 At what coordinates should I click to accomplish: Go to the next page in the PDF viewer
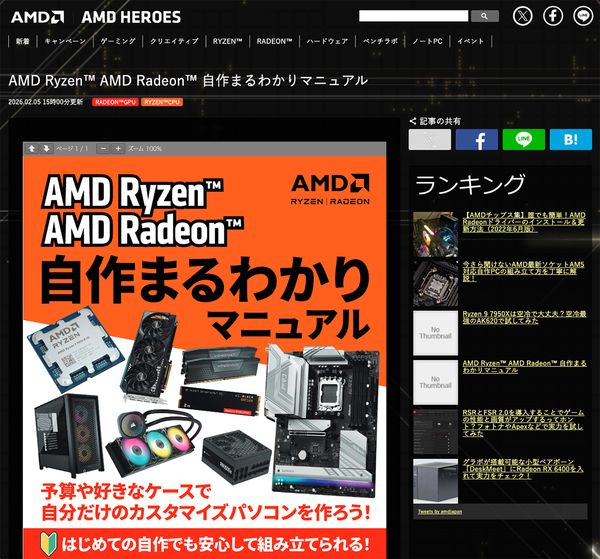[46, 148]
